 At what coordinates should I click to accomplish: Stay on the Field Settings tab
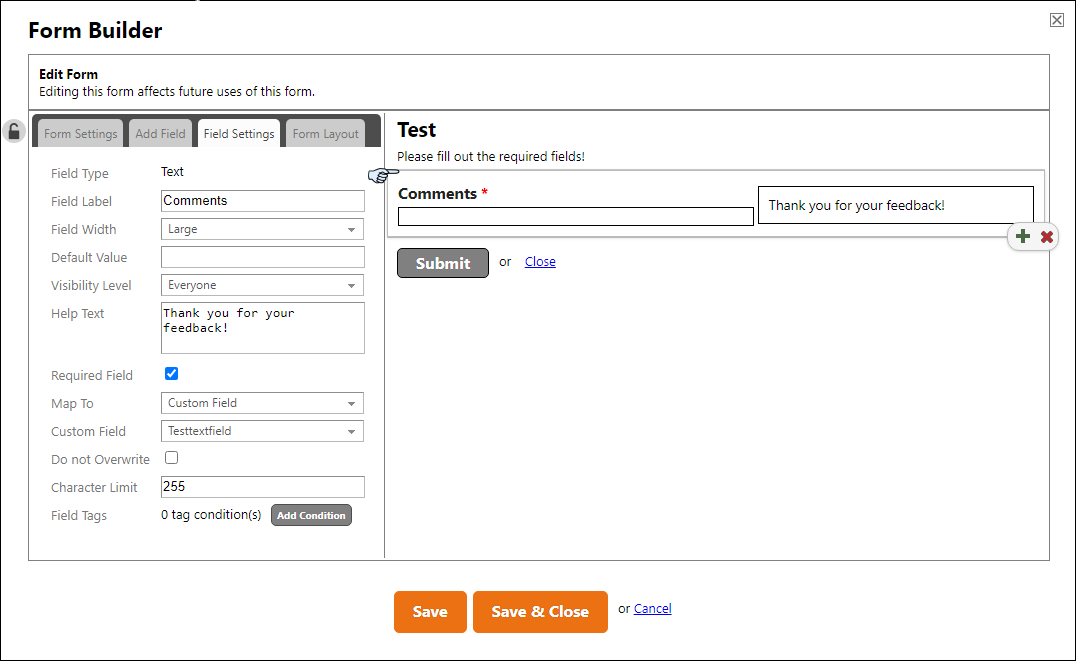(x=238, y=132)
